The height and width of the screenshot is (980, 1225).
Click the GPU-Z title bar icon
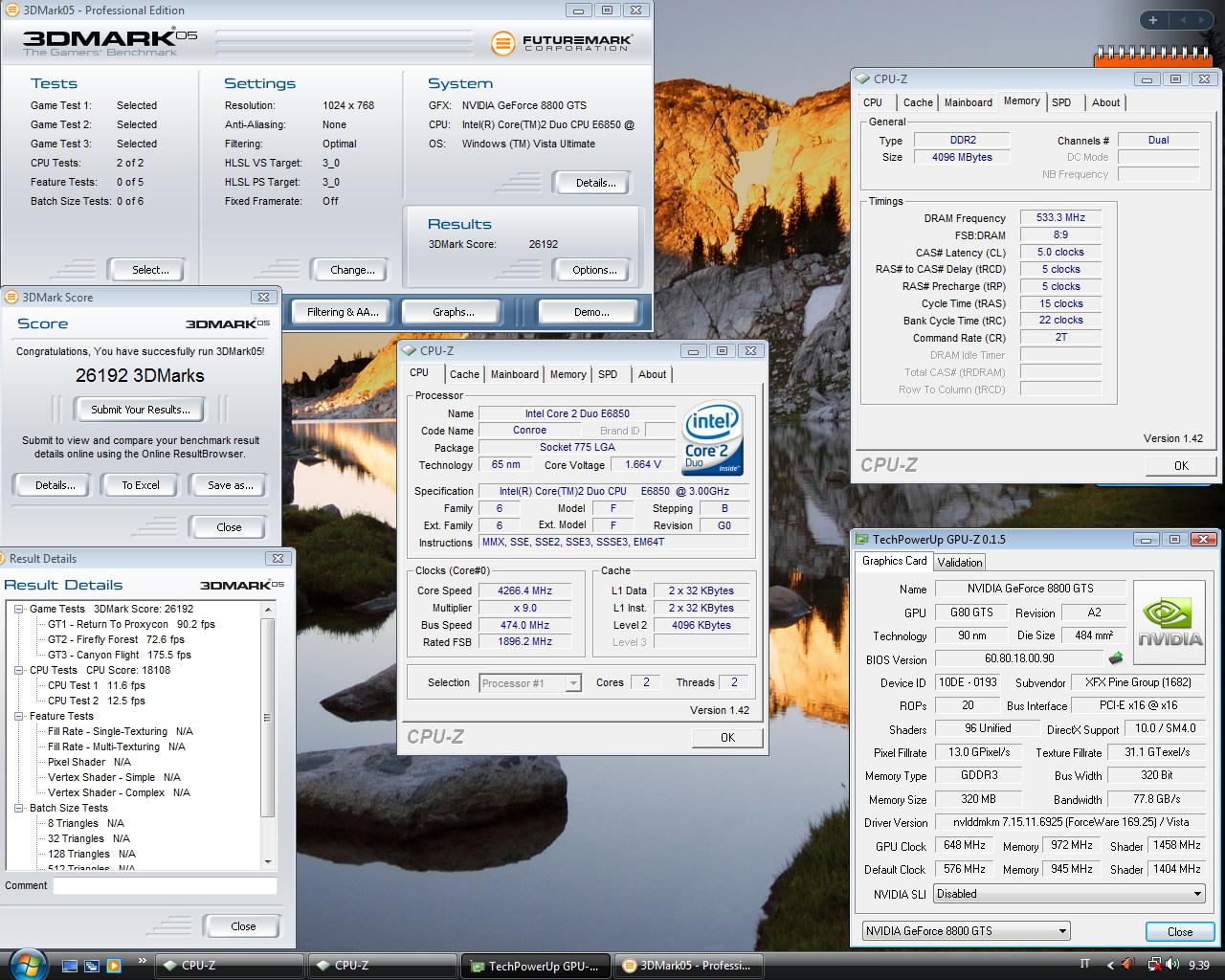862,540
